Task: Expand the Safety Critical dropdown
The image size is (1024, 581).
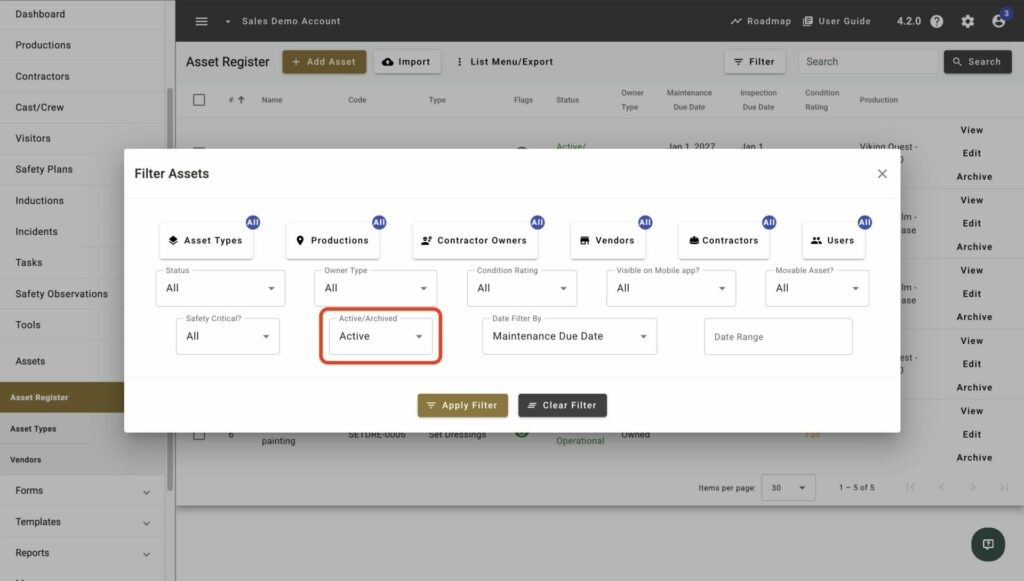Action: 228,336
